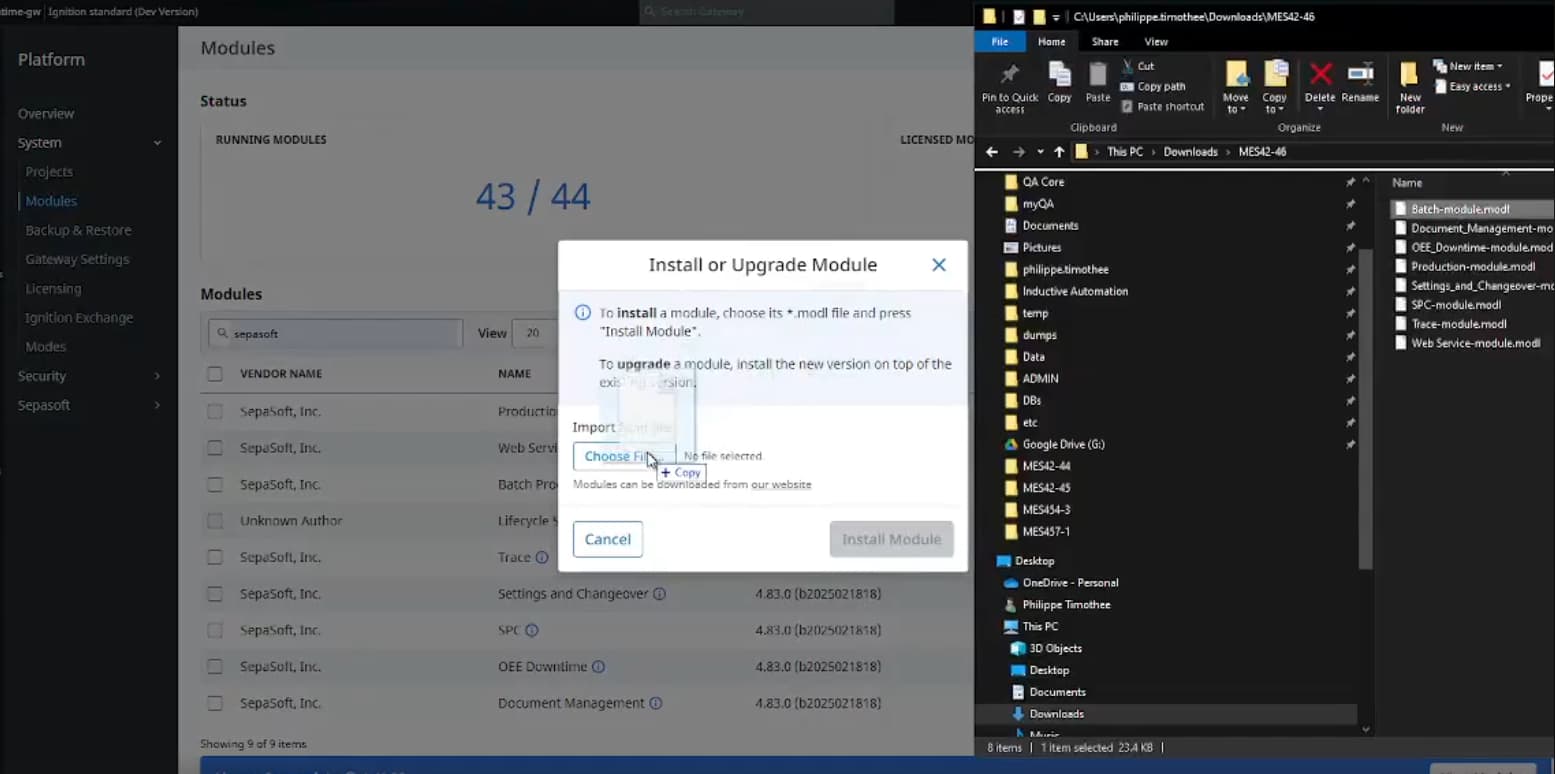Follow the 'our website' download link

782,485
